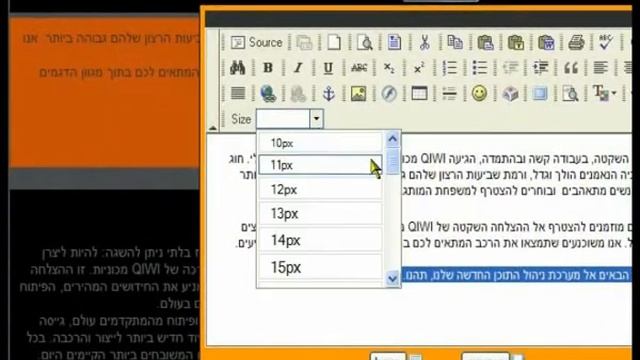Viewport: 640px width, 360px height.
Task: Toggle the Blockquote quotation marks icon
Action: click(571, 68)
